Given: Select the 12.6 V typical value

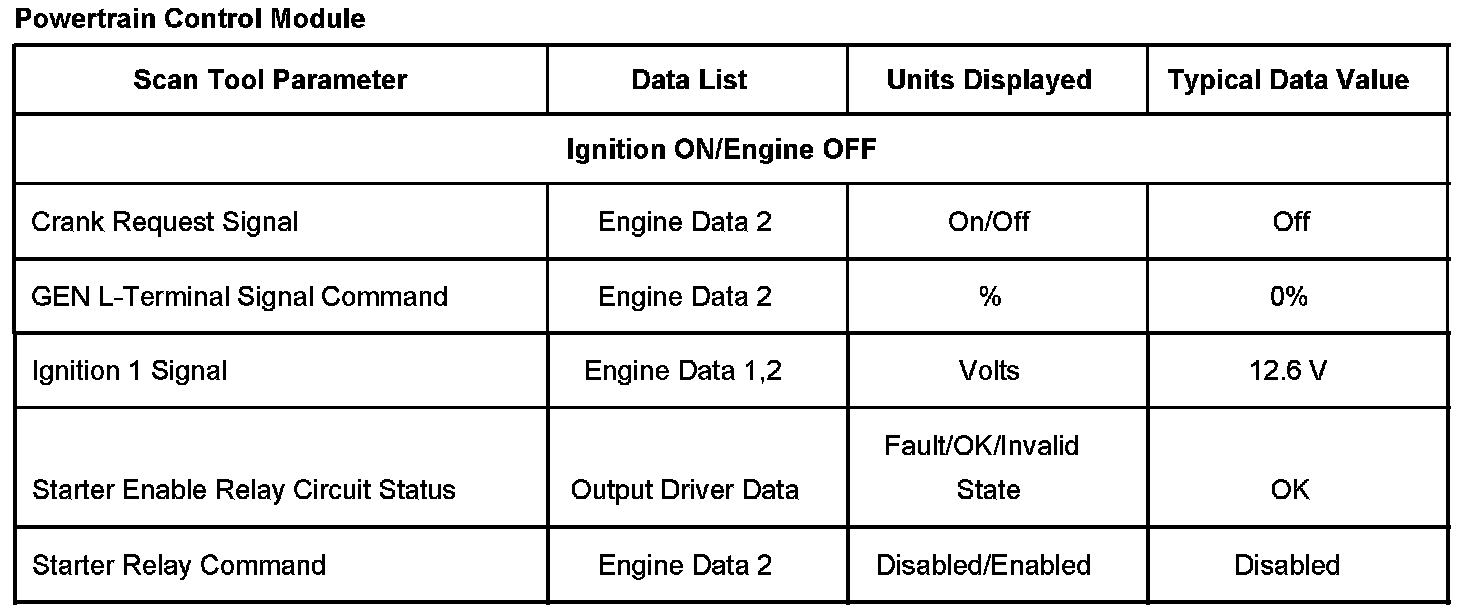Looking at the screenshot, I should 1288,371.
